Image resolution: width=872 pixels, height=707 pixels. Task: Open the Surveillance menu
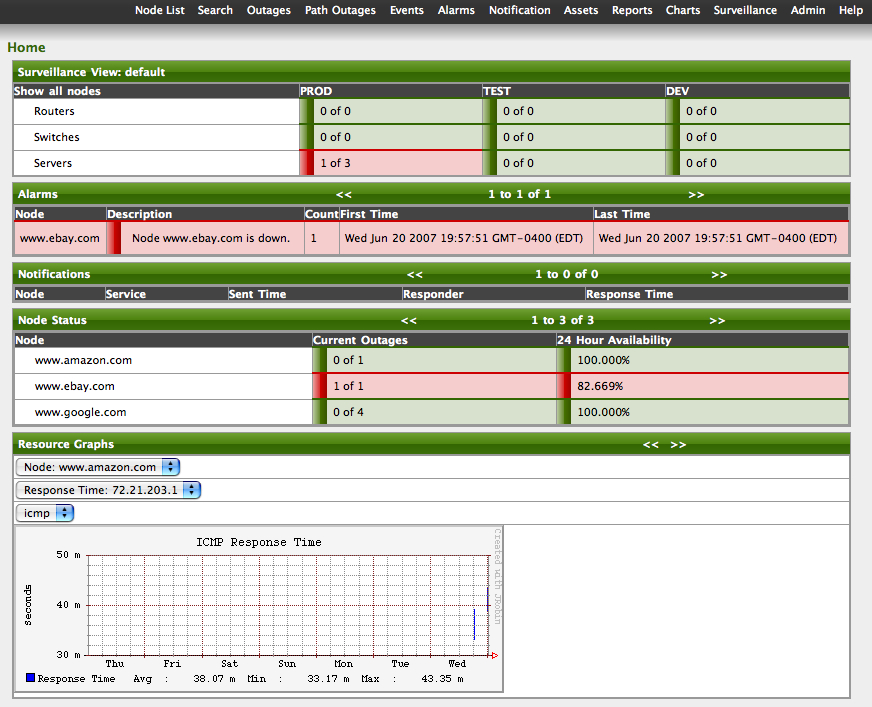[744, 11]
